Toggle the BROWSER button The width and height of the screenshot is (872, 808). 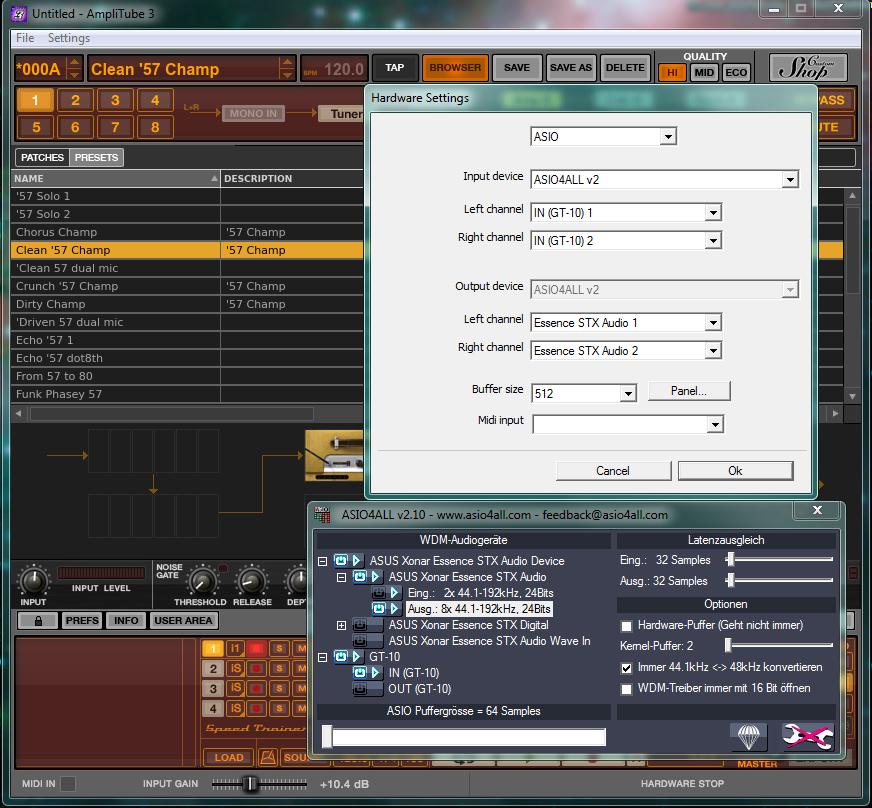point(455,68)
